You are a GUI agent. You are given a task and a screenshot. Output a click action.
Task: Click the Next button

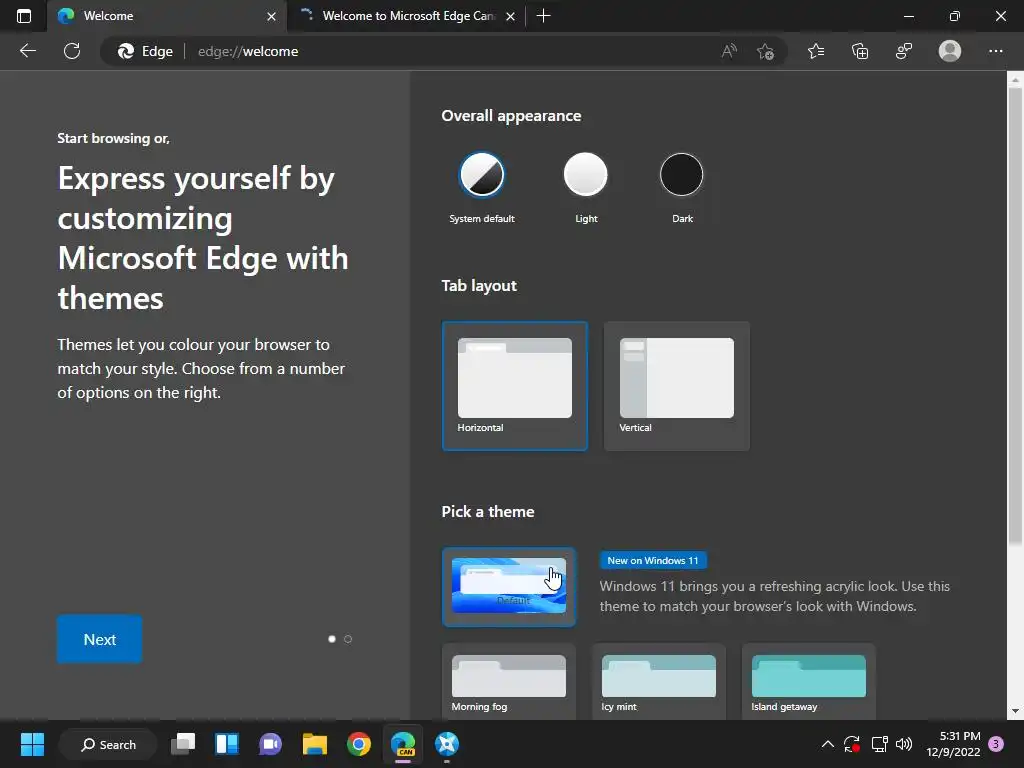click(x=99, y=639)
